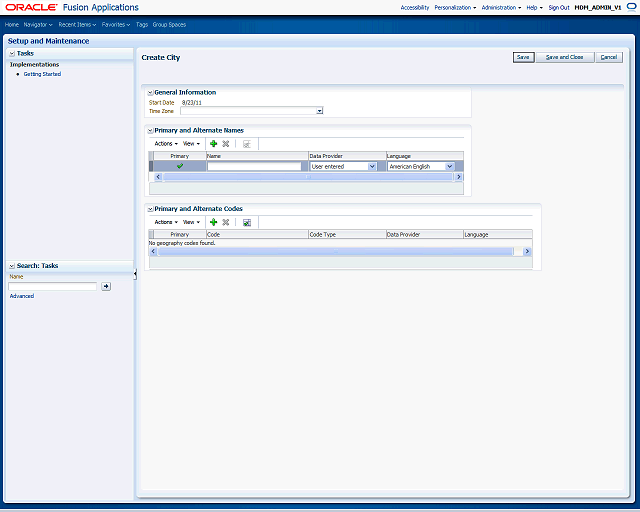Viewport: 640px width, 512px height.
Task: Click the Language column header in names table
Action: click(425, 156)
